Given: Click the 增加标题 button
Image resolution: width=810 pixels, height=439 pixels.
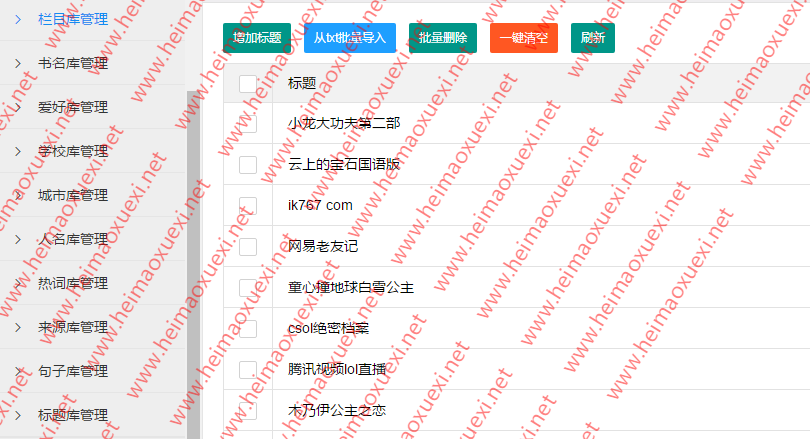Looking at the screenshot, I should coord(257,38).
